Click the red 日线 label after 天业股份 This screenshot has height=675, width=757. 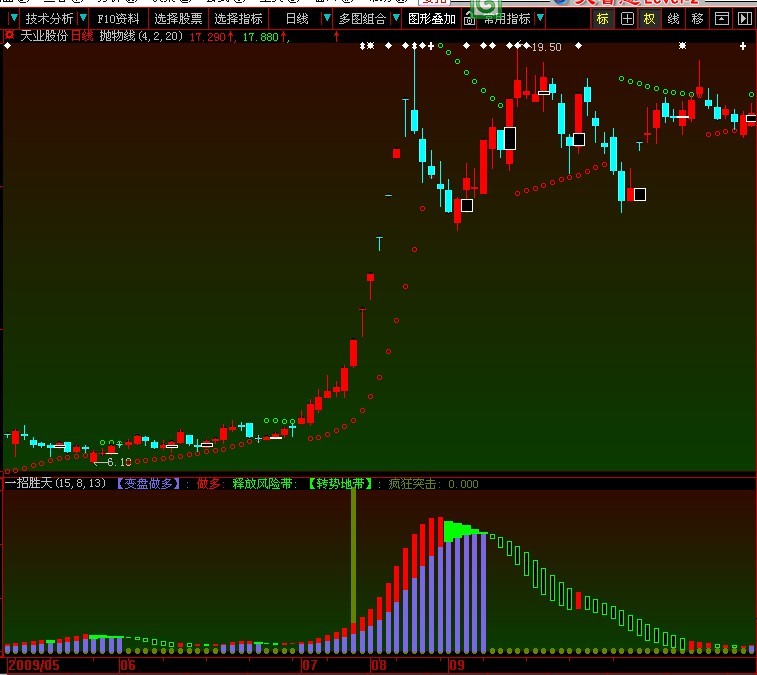82,36
